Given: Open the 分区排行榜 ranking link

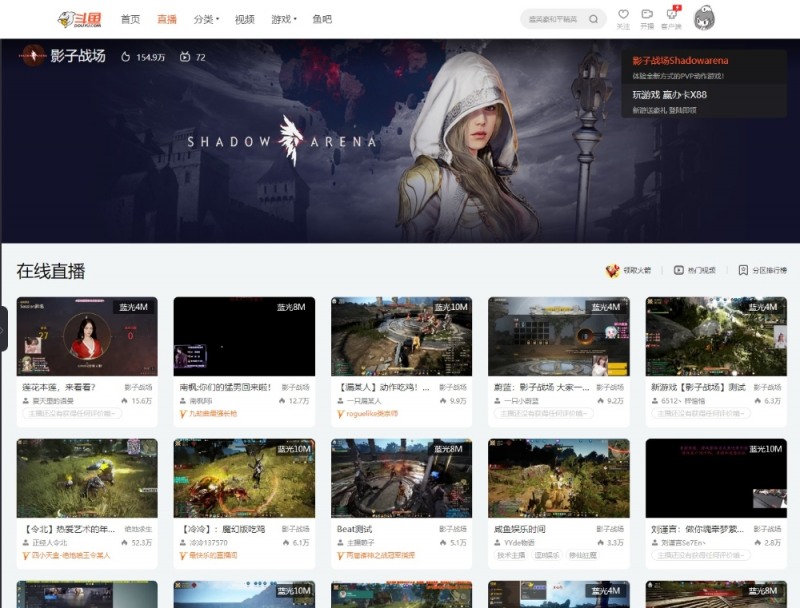Looking at the screenshot, I should [763, 270].
